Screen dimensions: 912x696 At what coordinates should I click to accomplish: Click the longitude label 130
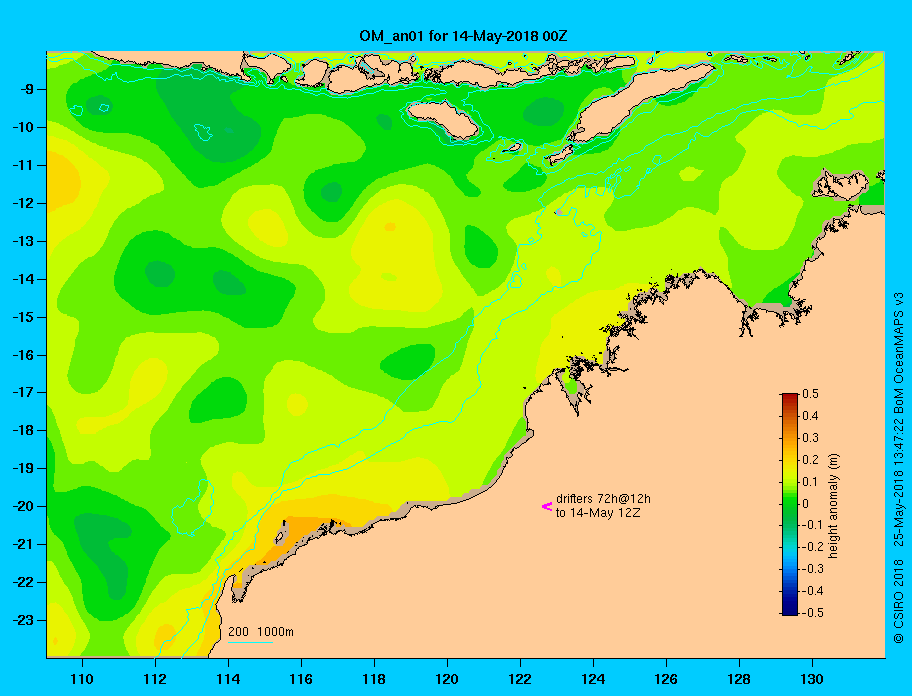(812, 679)
